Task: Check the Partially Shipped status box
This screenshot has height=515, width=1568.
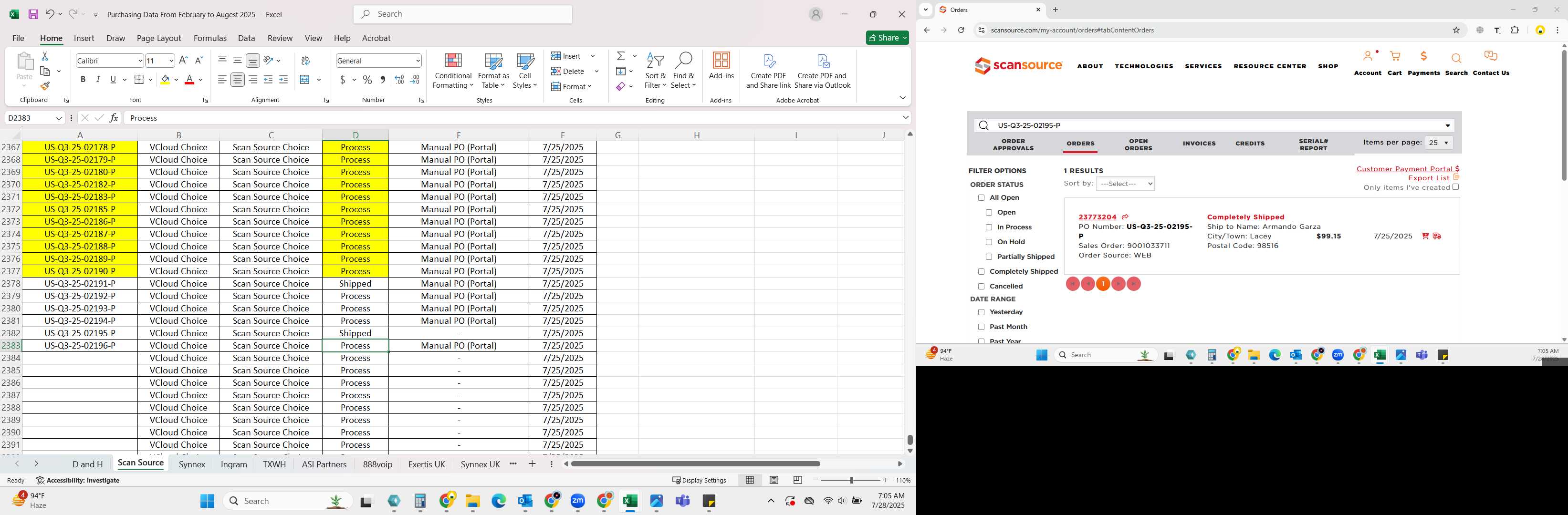Action: point(989,257)
